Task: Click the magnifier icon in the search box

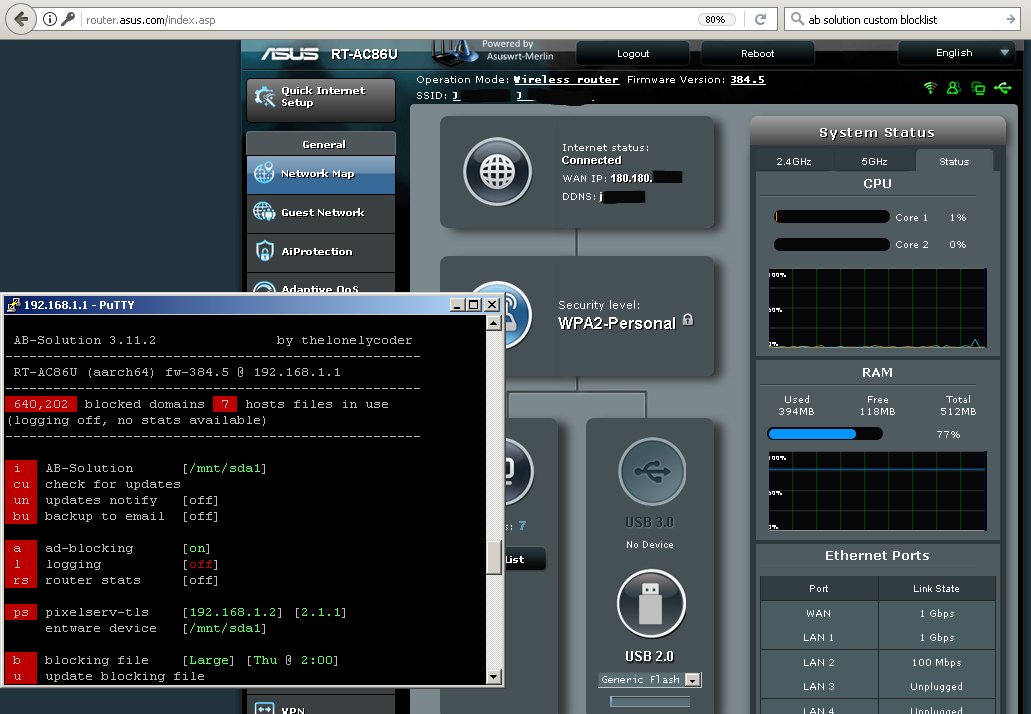Action: pos(797,19)
